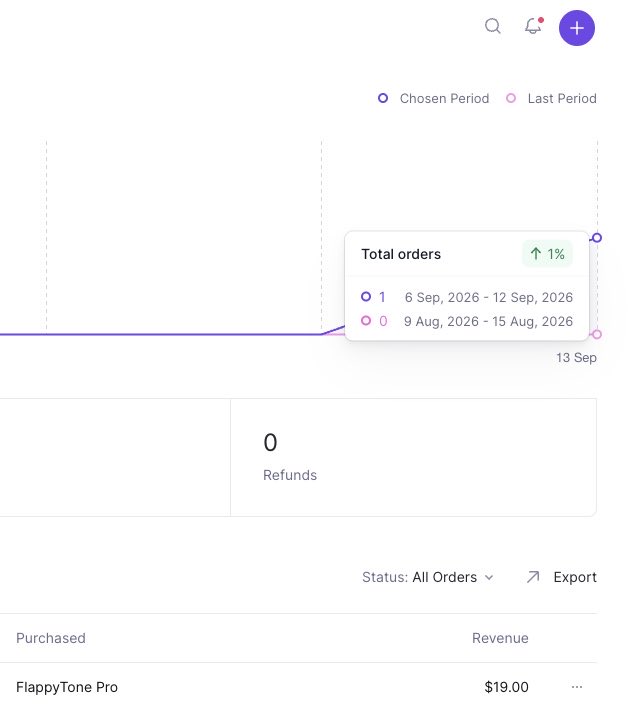Click the chosen period data point on chart

[597, 238]
